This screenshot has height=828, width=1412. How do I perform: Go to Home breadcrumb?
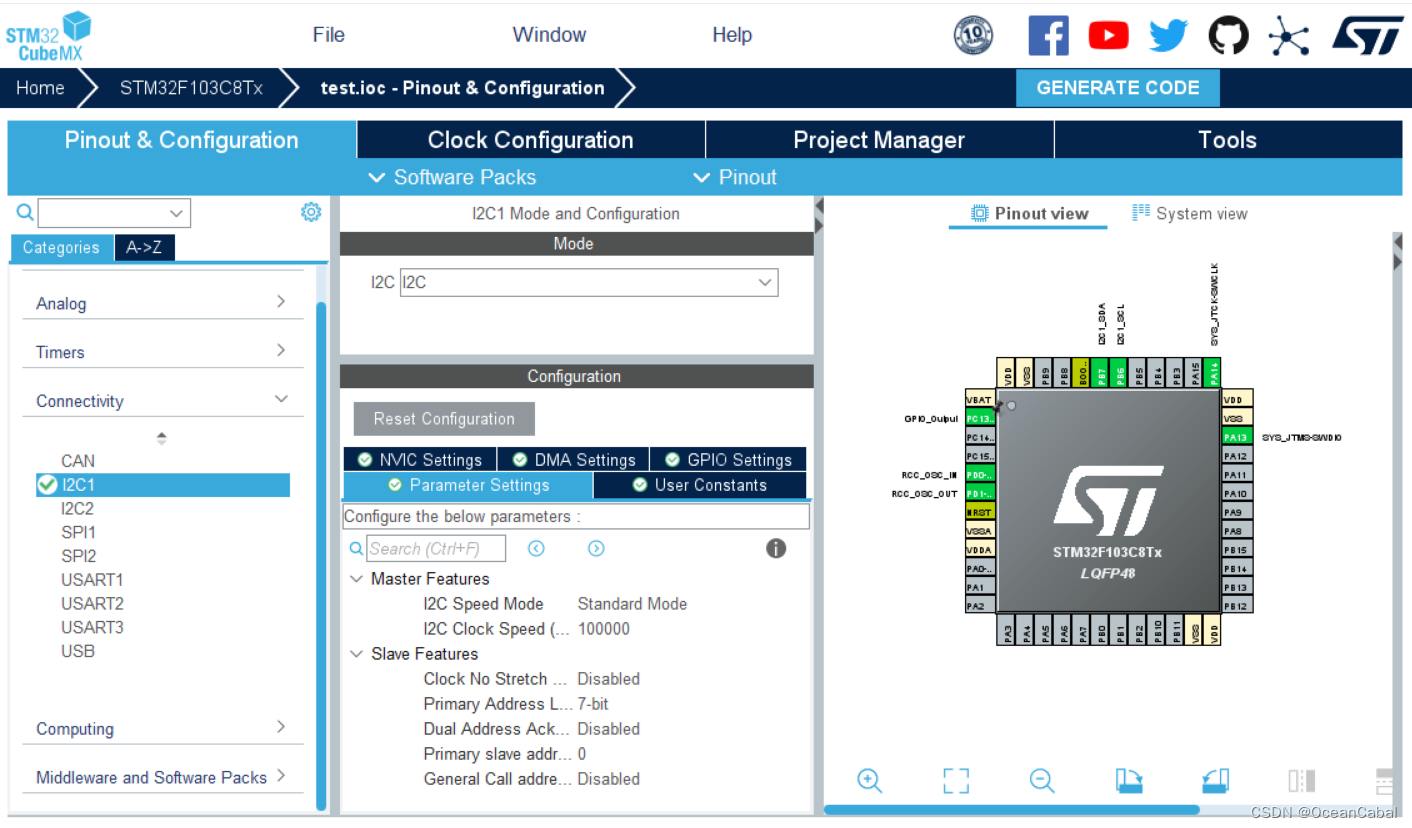coord(40,88)
